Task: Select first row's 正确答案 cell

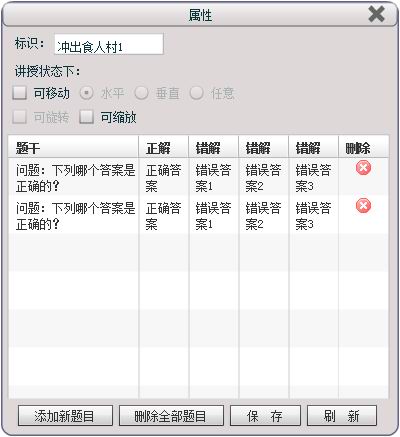Action: coord(164,178)
